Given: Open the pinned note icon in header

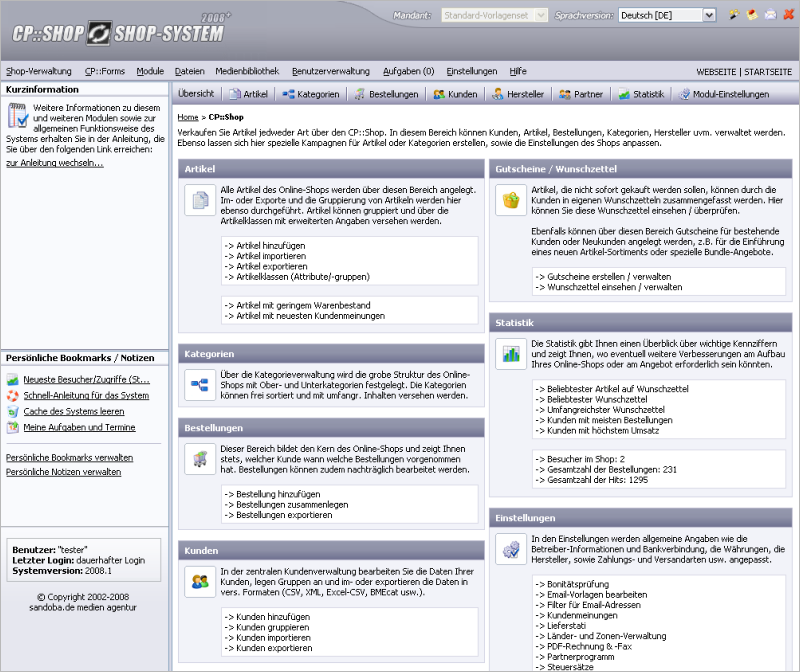Looking at the screenshot, I should 752,15.
